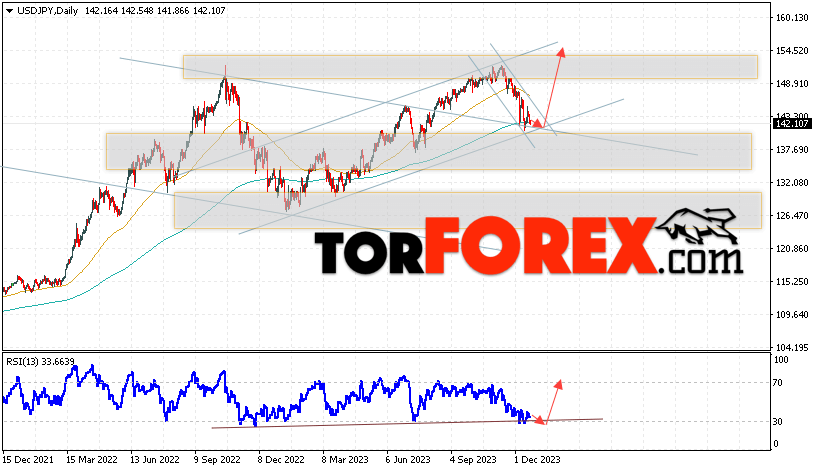The width and height of the screenshot is (816, 471).
Task: Click the black 142.107 current price tag
Action: (x=791, y=124)
